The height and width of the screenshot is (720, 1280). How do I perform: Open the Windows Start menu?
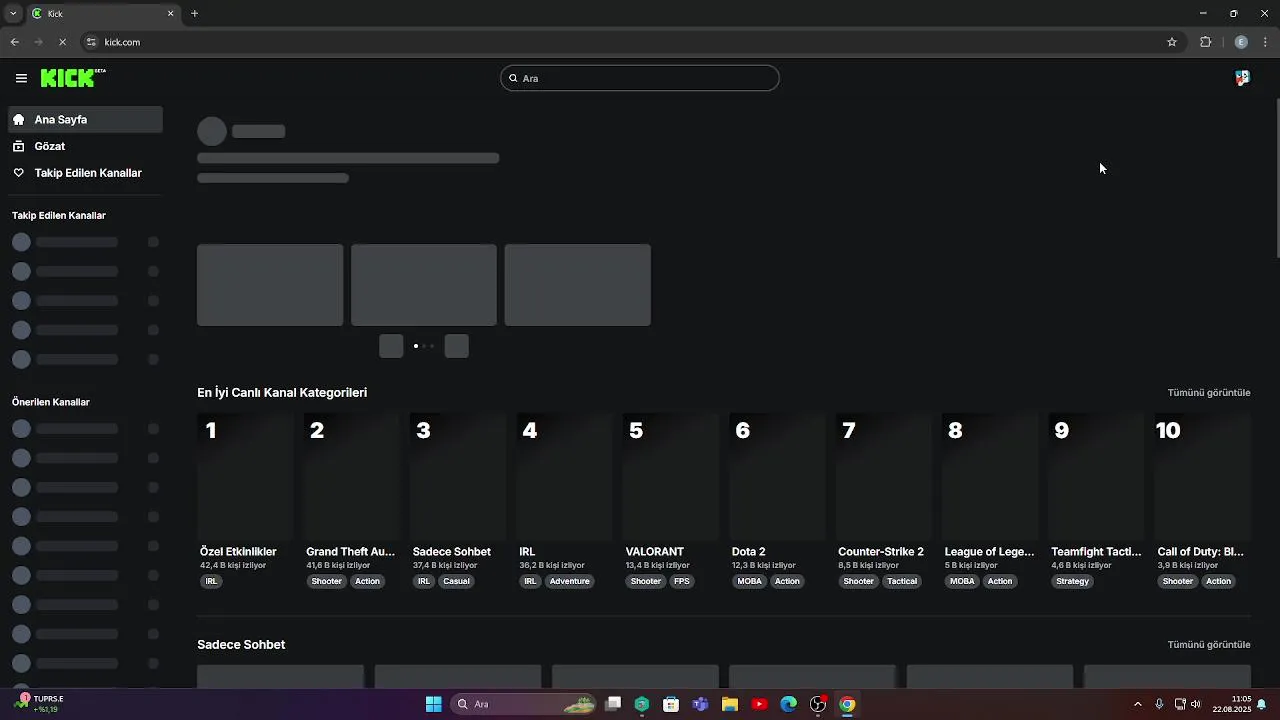pyautogui.click(x=433, y=704)
